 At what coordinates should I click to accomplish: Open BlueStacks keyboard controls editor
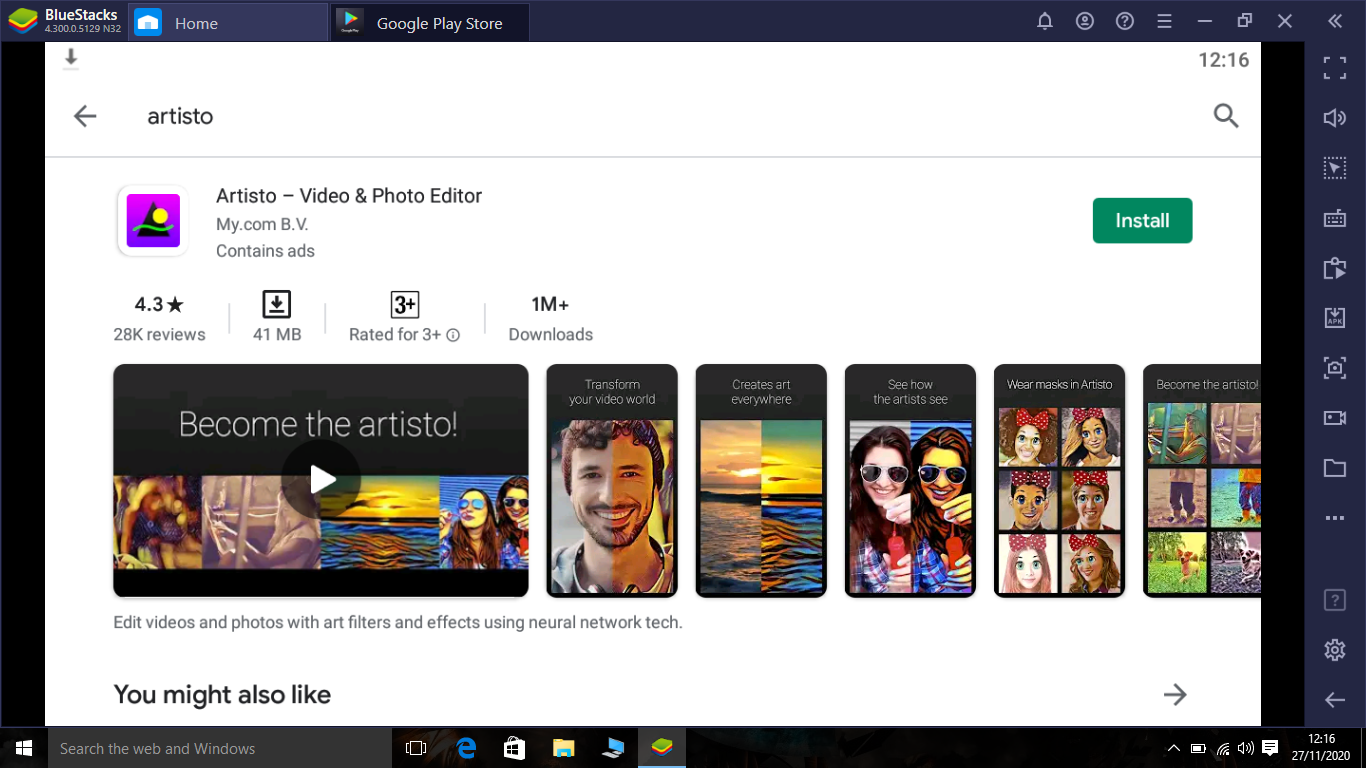pyautogui.click(x=1335, y=218)
